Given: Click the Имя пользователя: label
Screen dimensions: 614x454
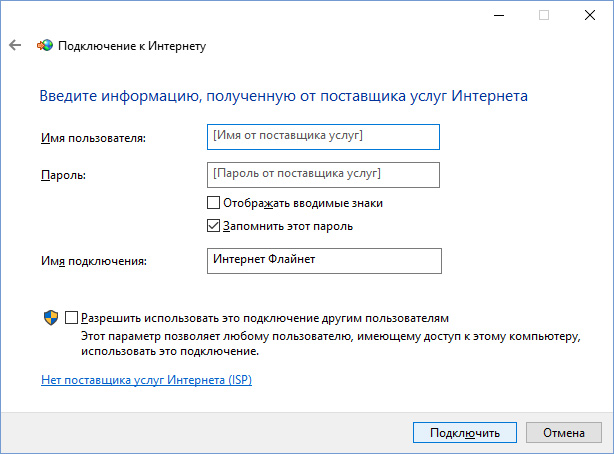Looking at the screenshot, I should tap(94, 138).
